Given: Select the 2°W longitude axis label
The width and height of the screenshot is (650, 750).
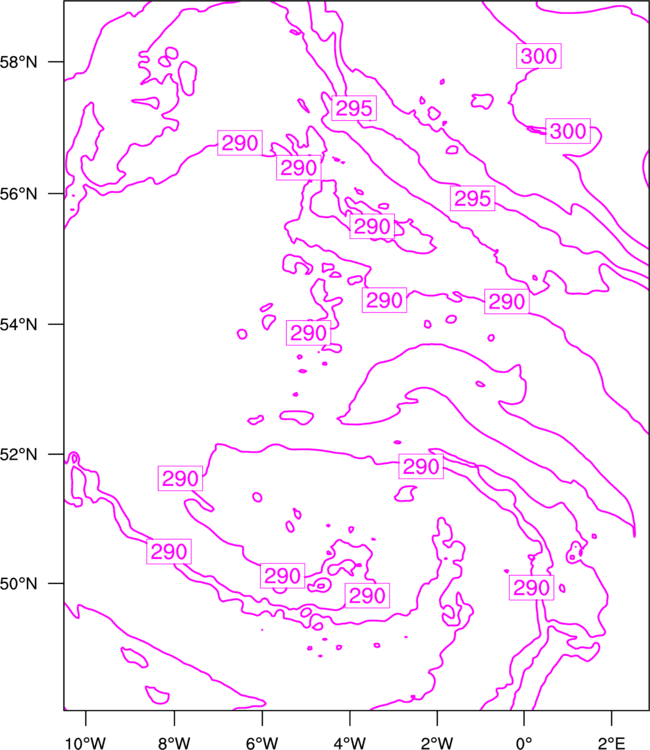Looking at the screenshot, I should (437, 742).
